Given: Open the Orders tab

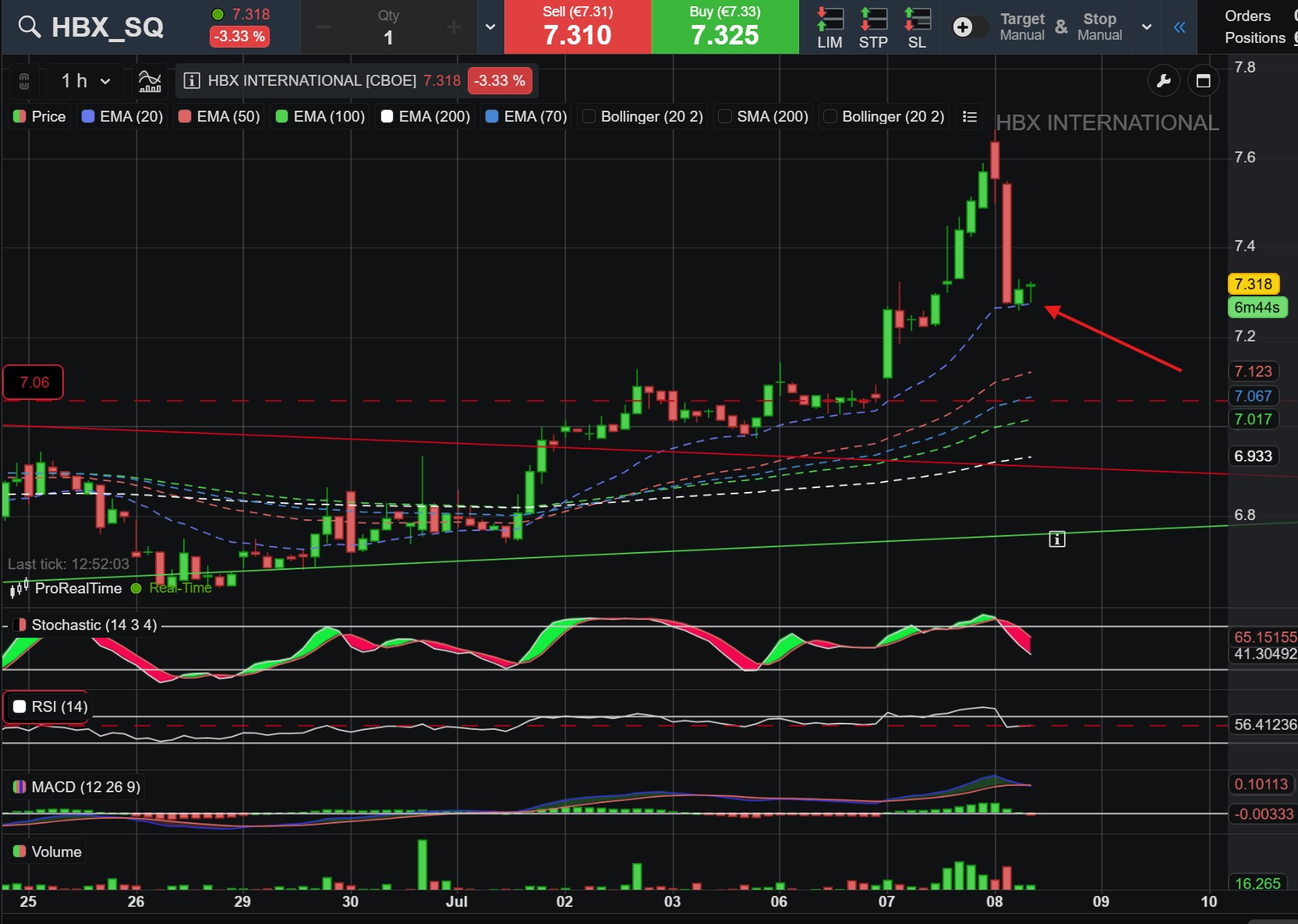Looking at the screenshot, I should (x=1247, y=16).
